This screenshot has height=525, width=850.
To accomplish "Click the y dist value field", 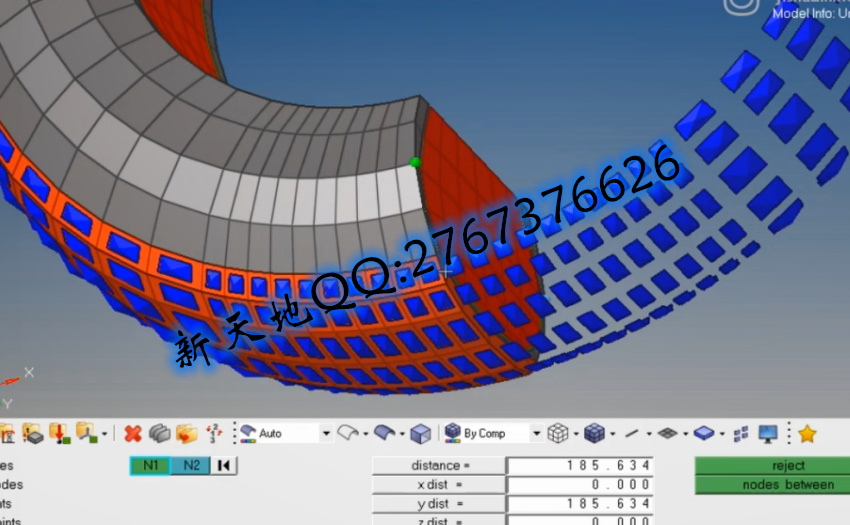I will tap(580, 503).
